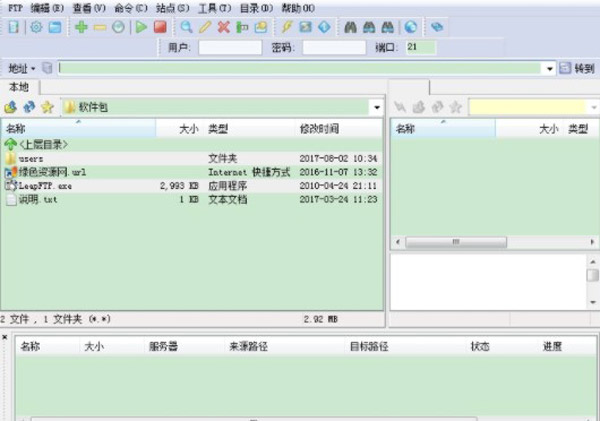This screenshot has height=421, width=600.
Task: Click the remote pane horizontal scrollbar thumb
Action: point(456,242)
